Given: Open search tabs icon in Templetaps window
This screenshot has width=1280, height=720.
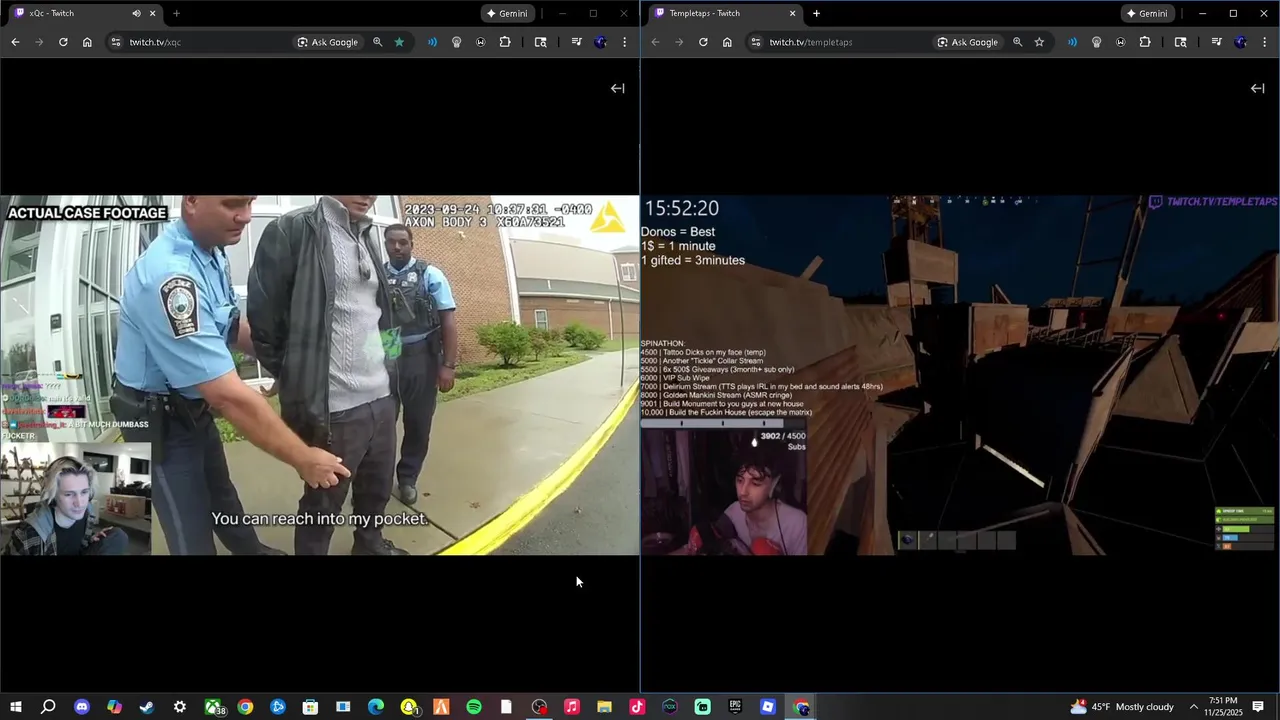Looking at the screenshot, I should point(1181,42).
